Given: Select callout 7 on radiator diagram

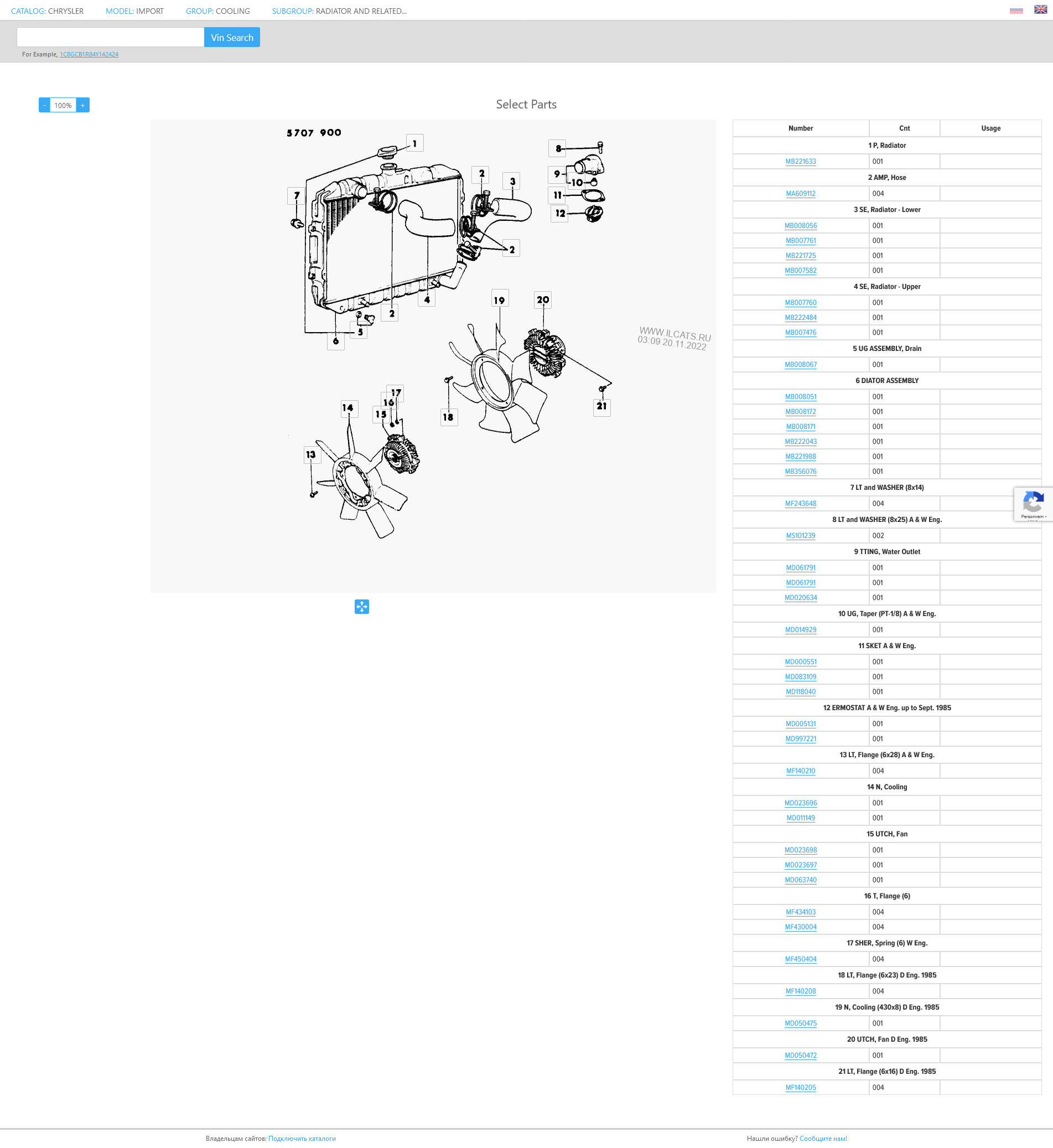Looking at the screenshot, I should tap(296, 195).
